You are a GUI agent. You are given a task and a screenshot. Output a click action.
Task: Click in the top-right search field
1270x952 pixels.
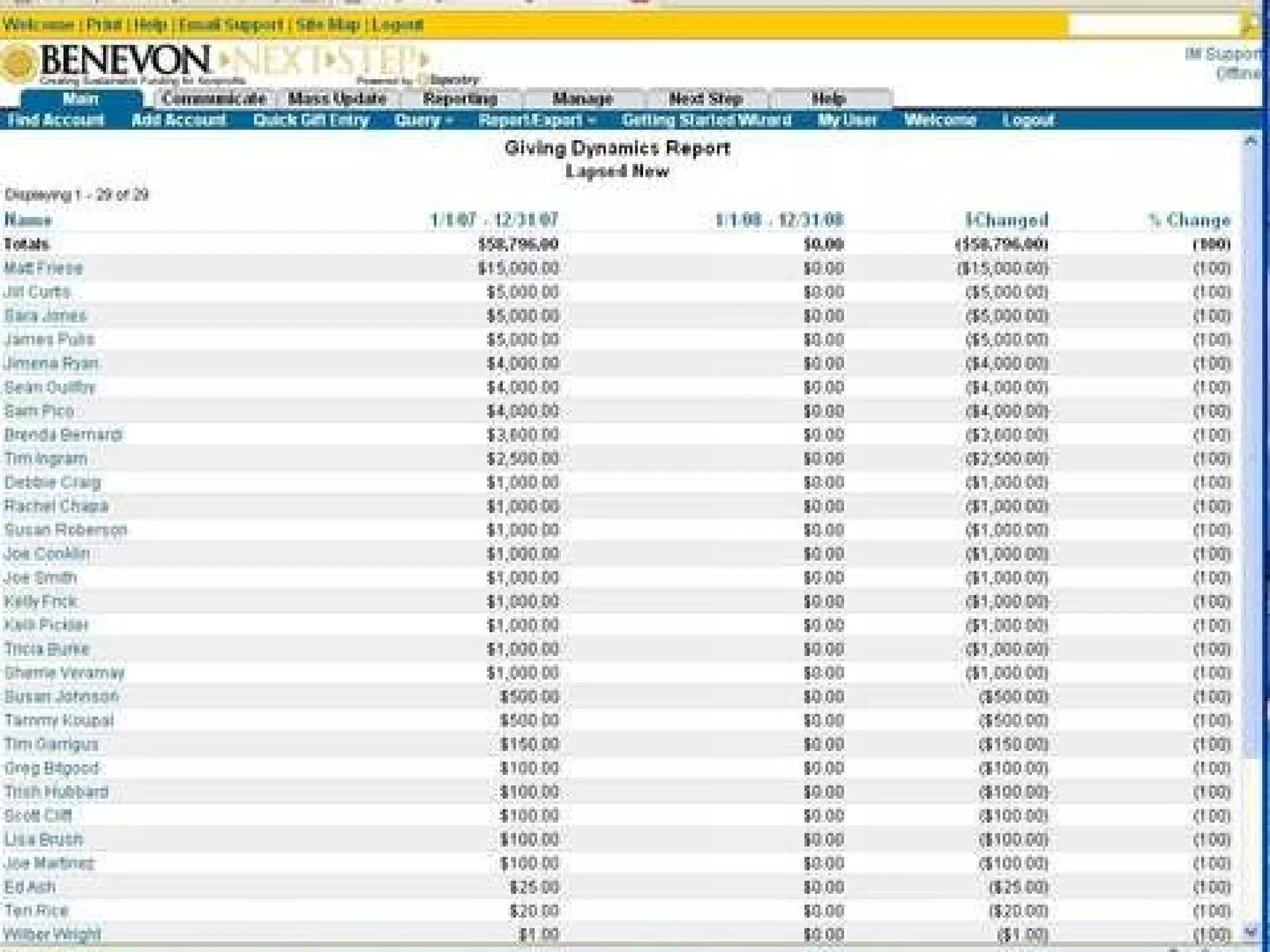pyautogui.click(x=1153, y=25)
